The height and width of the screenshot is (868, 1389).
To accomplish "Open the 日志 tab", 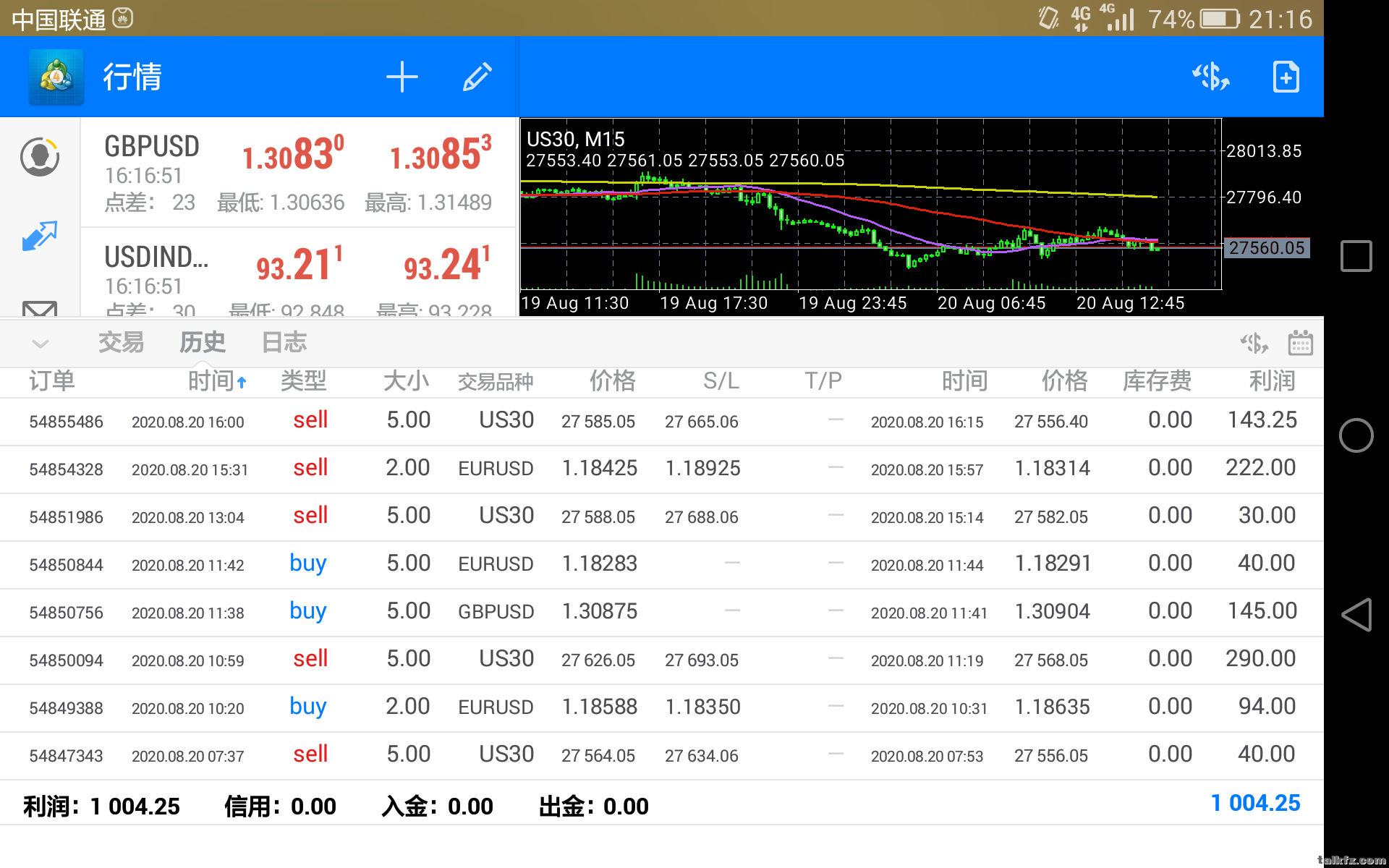I will 284,342.
